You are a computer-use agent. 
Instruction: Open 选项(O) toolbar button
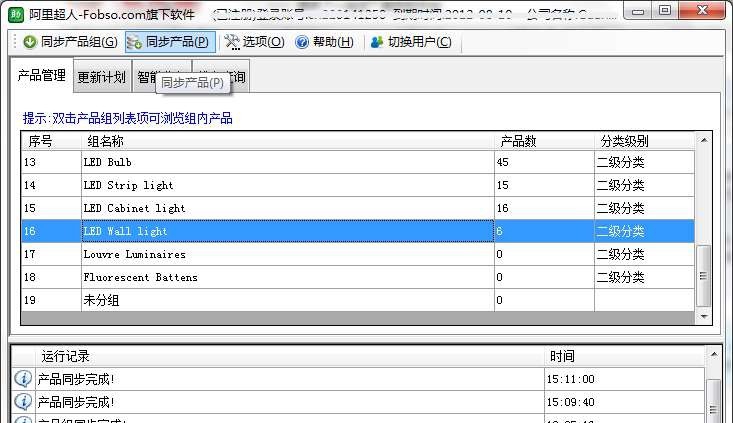254,42
